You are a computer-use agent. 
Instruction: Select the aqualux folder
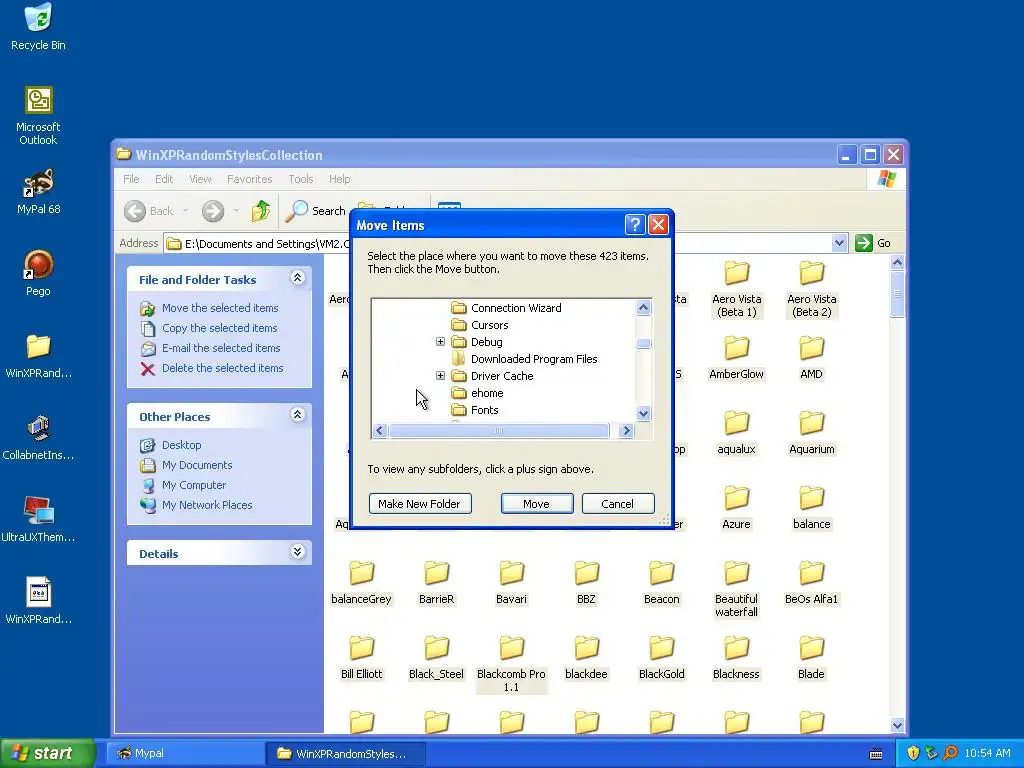(x=737, y=432)
